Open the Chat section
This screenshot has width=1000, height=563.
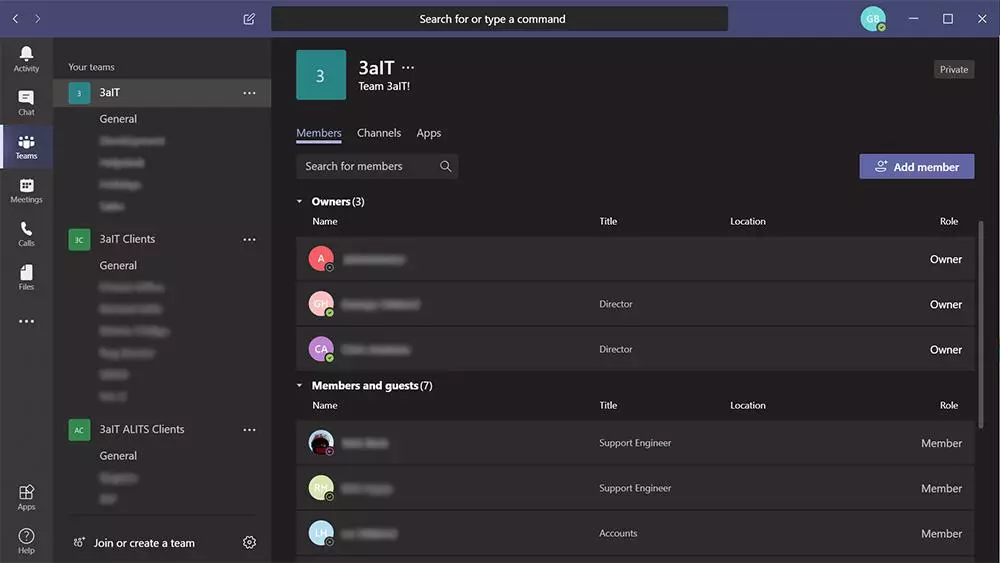(x=26, y=103)
